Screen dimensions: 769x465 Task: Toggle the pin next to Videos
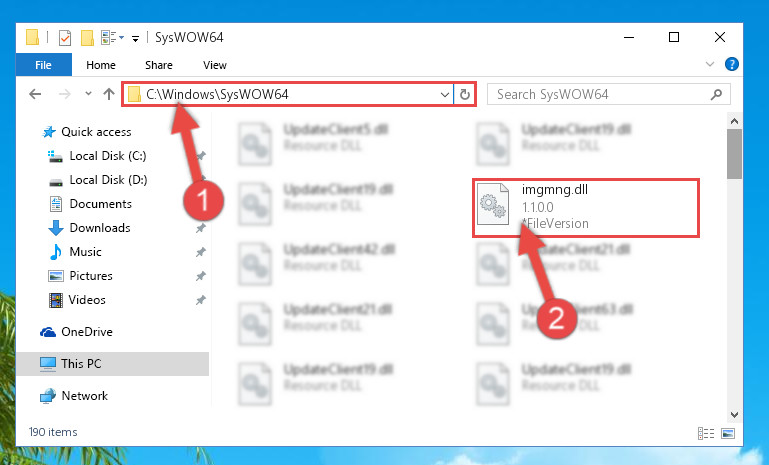pyautogui.click(x=200, y=300)
